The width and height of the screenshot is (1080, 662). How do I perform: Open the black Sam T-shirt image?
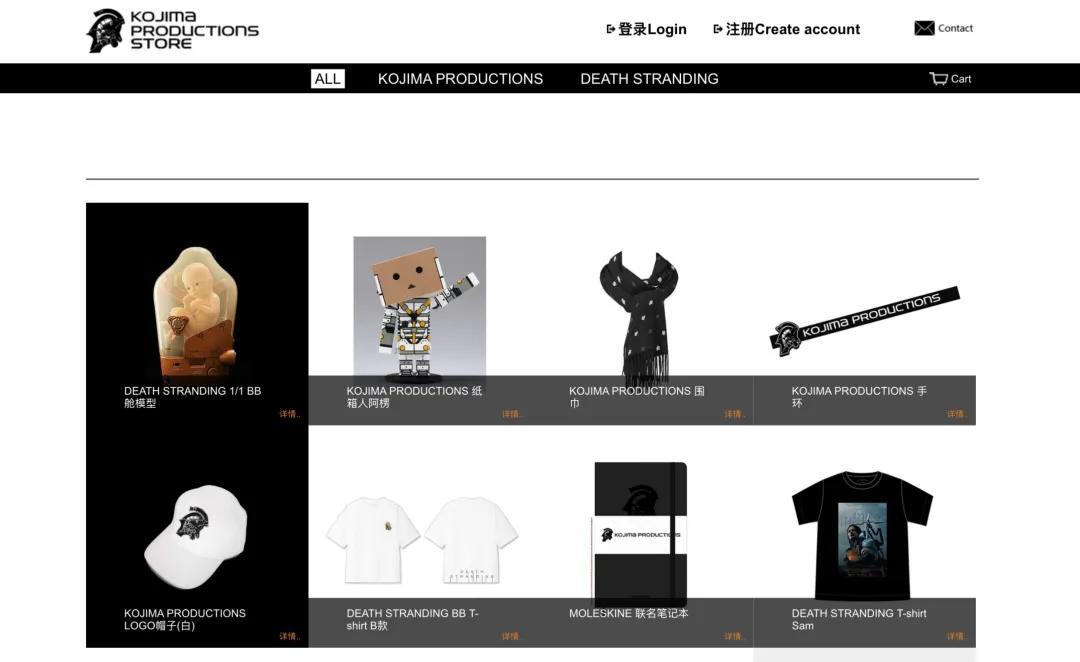[x=862, y=535]
